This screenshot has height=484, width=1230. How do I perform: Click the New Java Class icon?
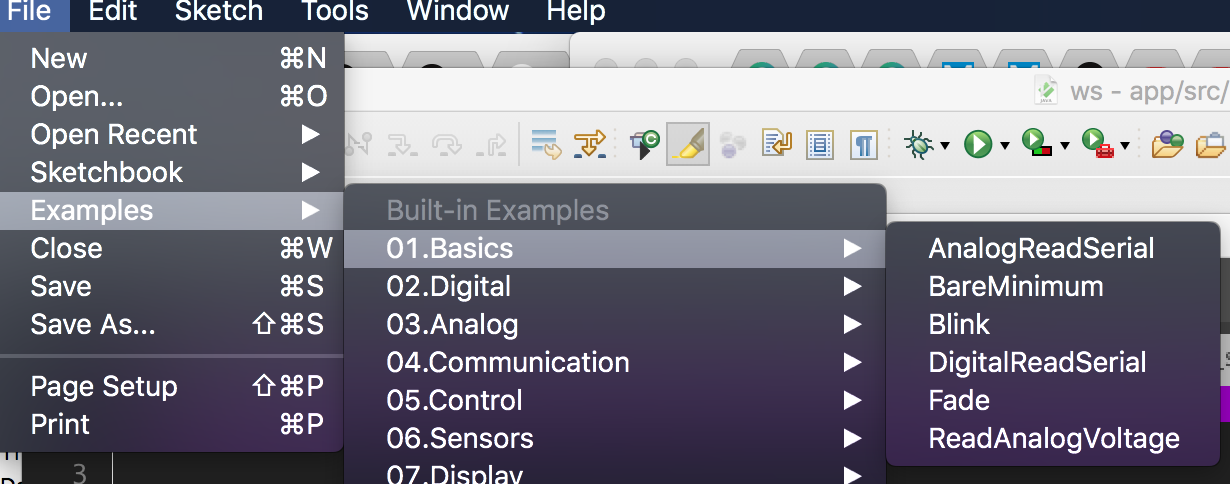pyautogui.click(x=644, y=145)
